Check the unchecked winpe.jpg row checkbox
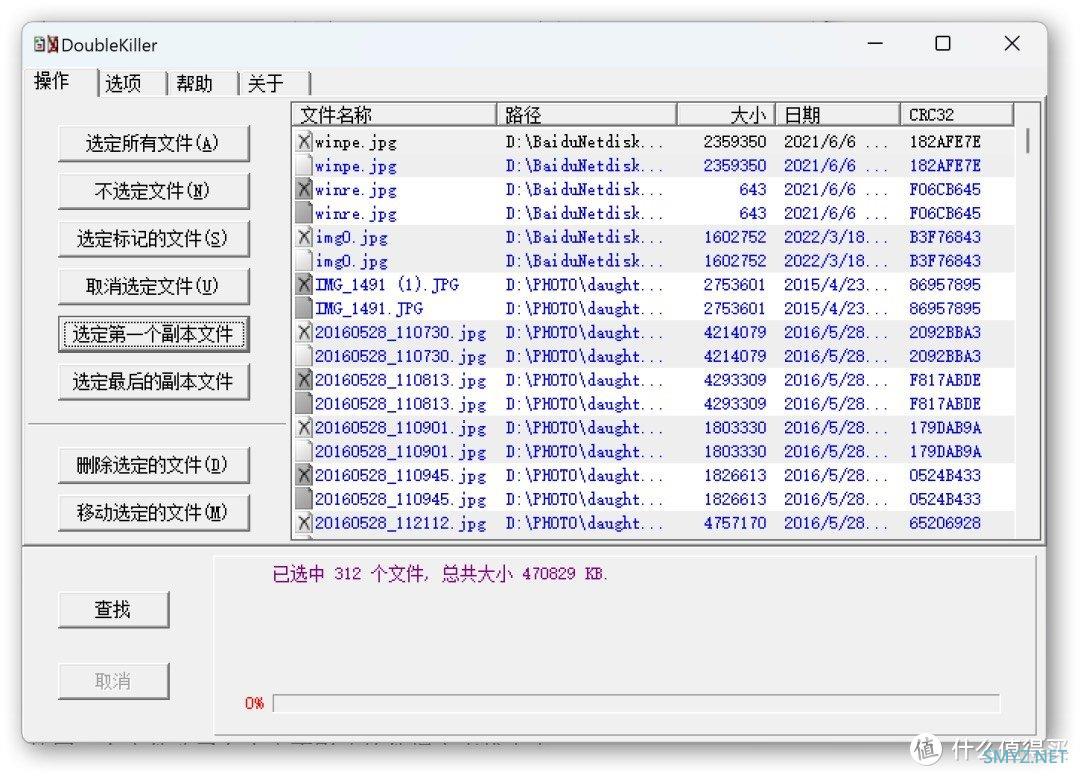The image size is (1080, 776). (x=304, y=165)
